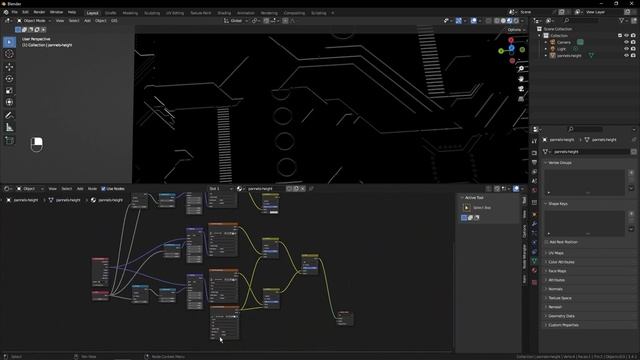
Task: Select the Add Cube tool
Action: pos(9,141)
